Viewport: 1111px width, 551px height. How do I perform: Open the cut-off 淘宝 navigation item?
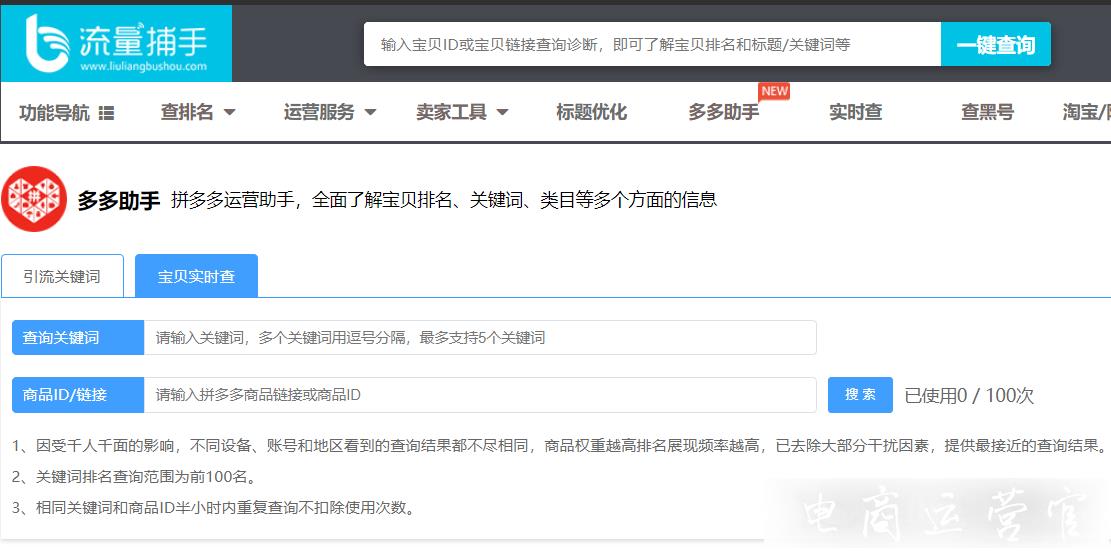pos(1086,112)
